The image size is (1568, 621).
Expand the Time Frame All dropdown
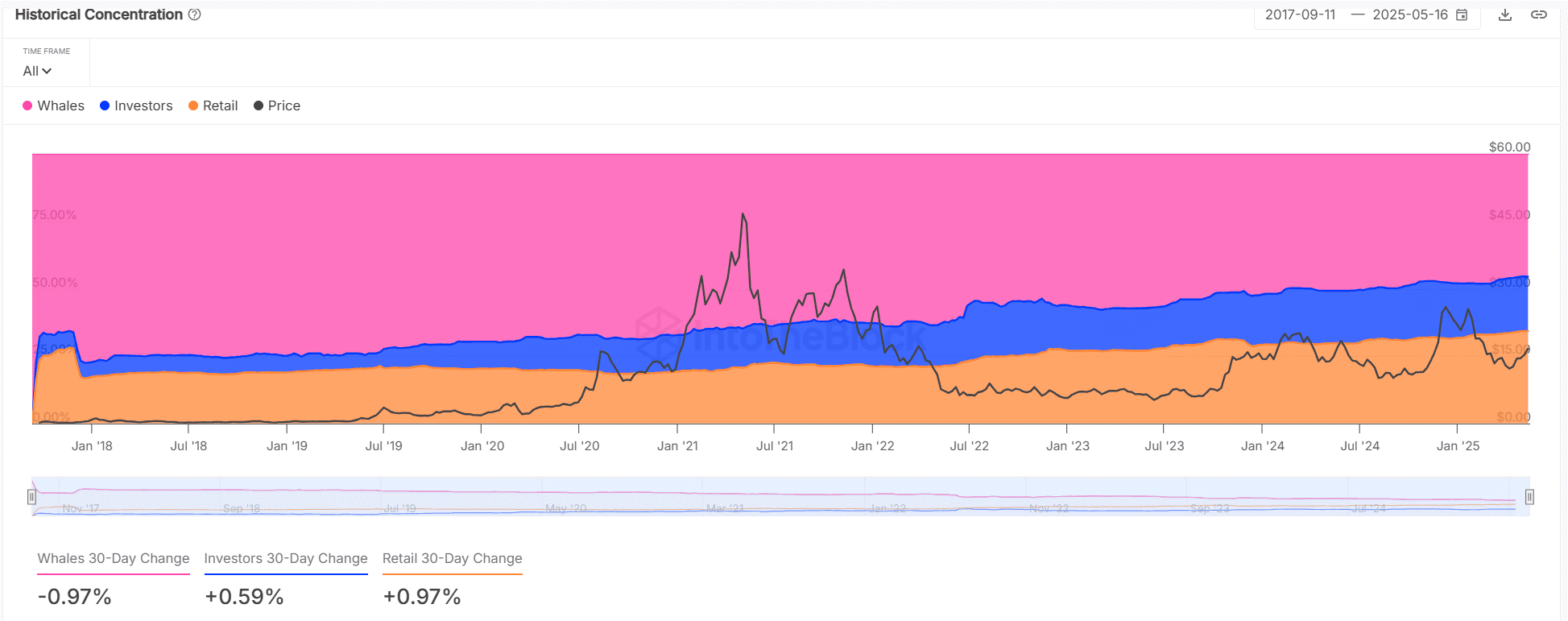tap(37, 71)
